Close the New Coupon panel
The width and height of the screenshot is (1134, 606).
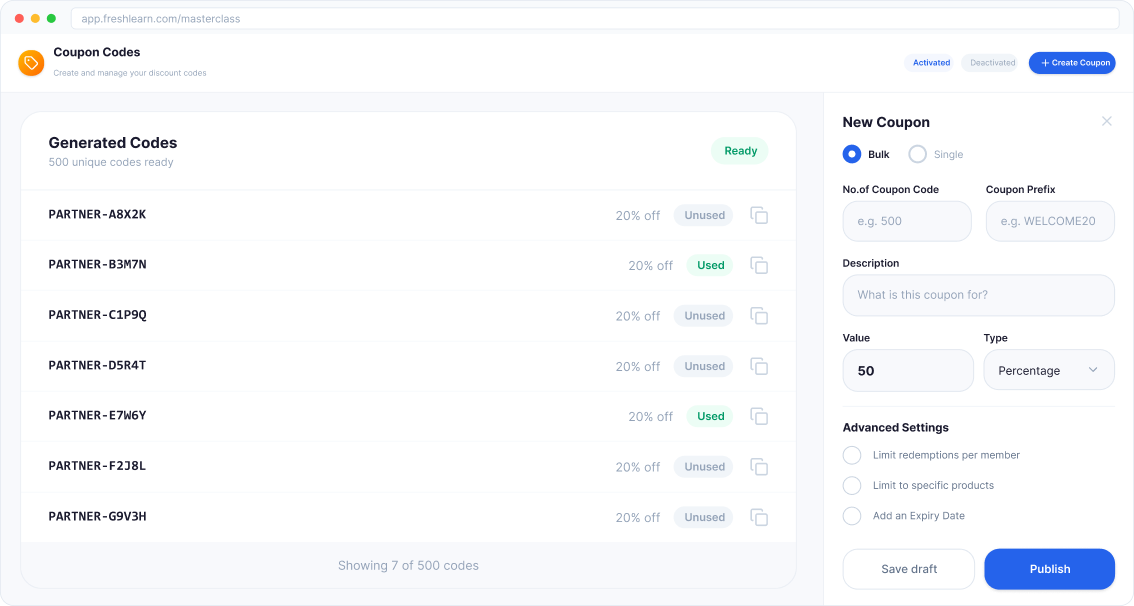tap(1107, 121)
